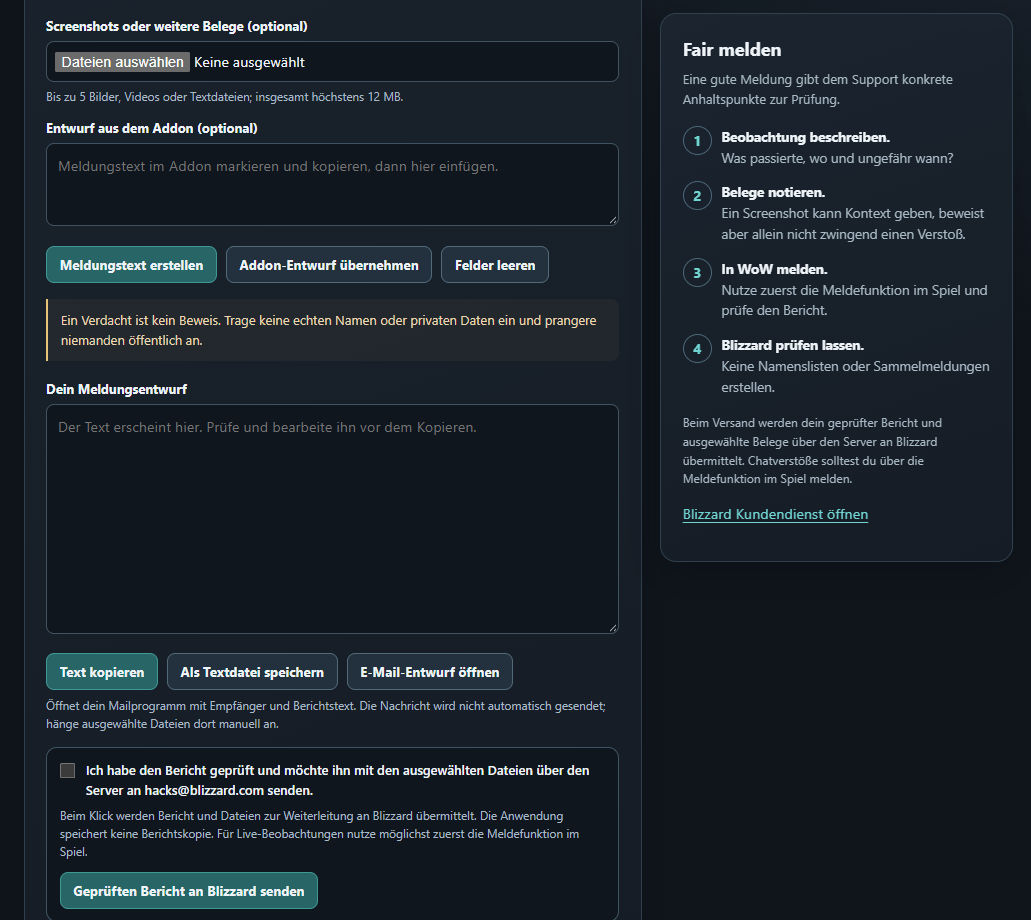Screen dimensions: 1031x920
Task: Clear fields with Felder leeren
Action: point(495,265)
